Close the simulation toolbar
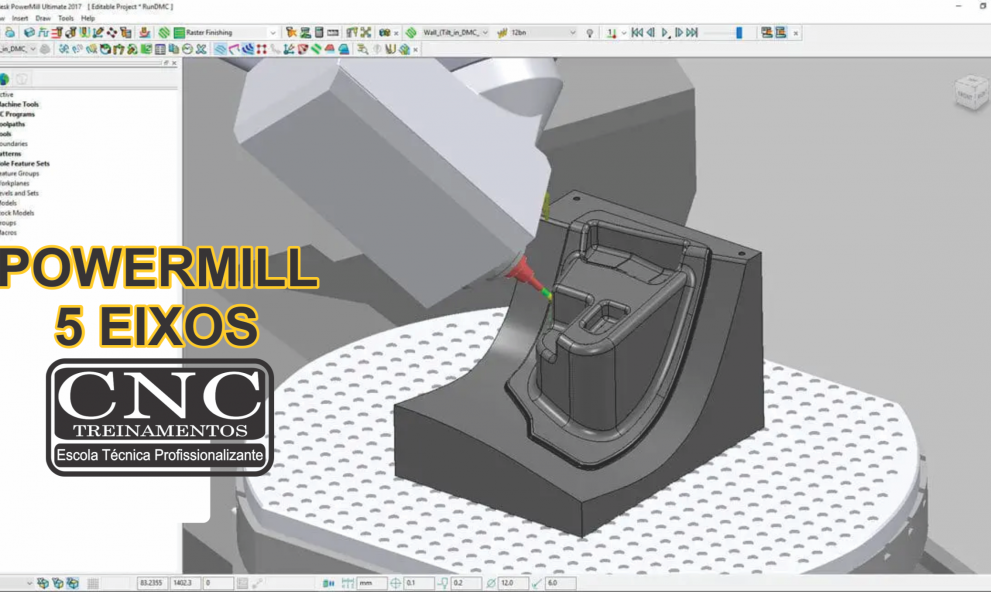 796,33
